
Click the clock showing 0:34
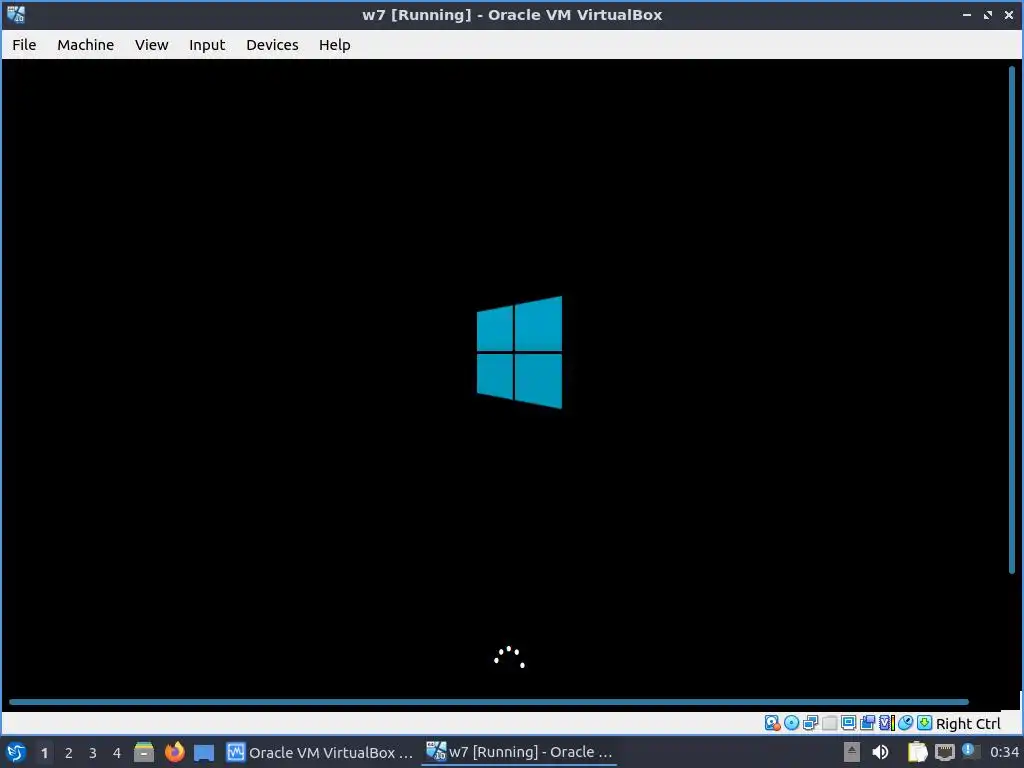click(x=1004, y=752)
